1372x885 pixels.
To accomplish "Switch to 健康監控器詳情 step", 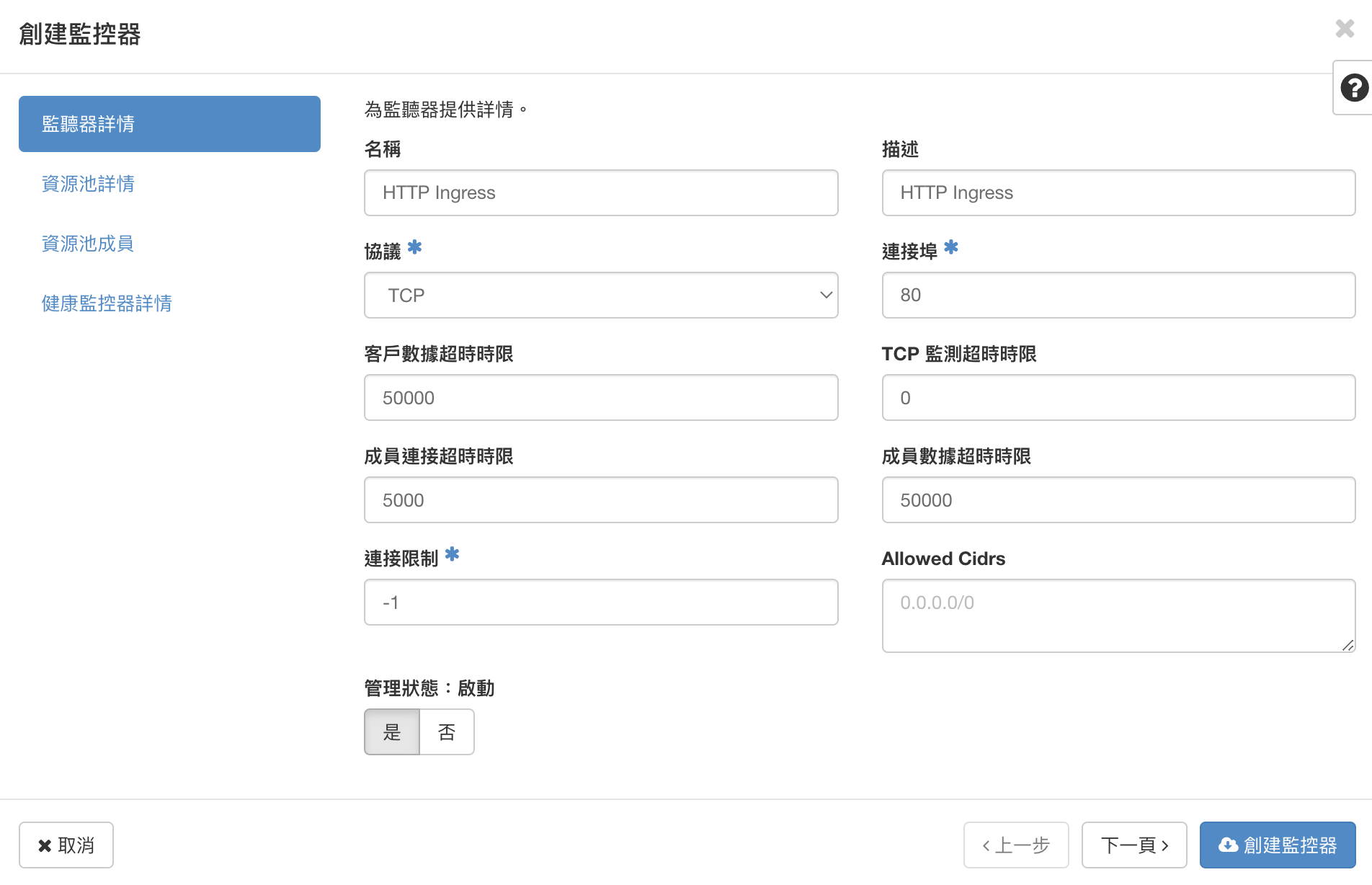I will pyautogui.click(x=107, y=303).
